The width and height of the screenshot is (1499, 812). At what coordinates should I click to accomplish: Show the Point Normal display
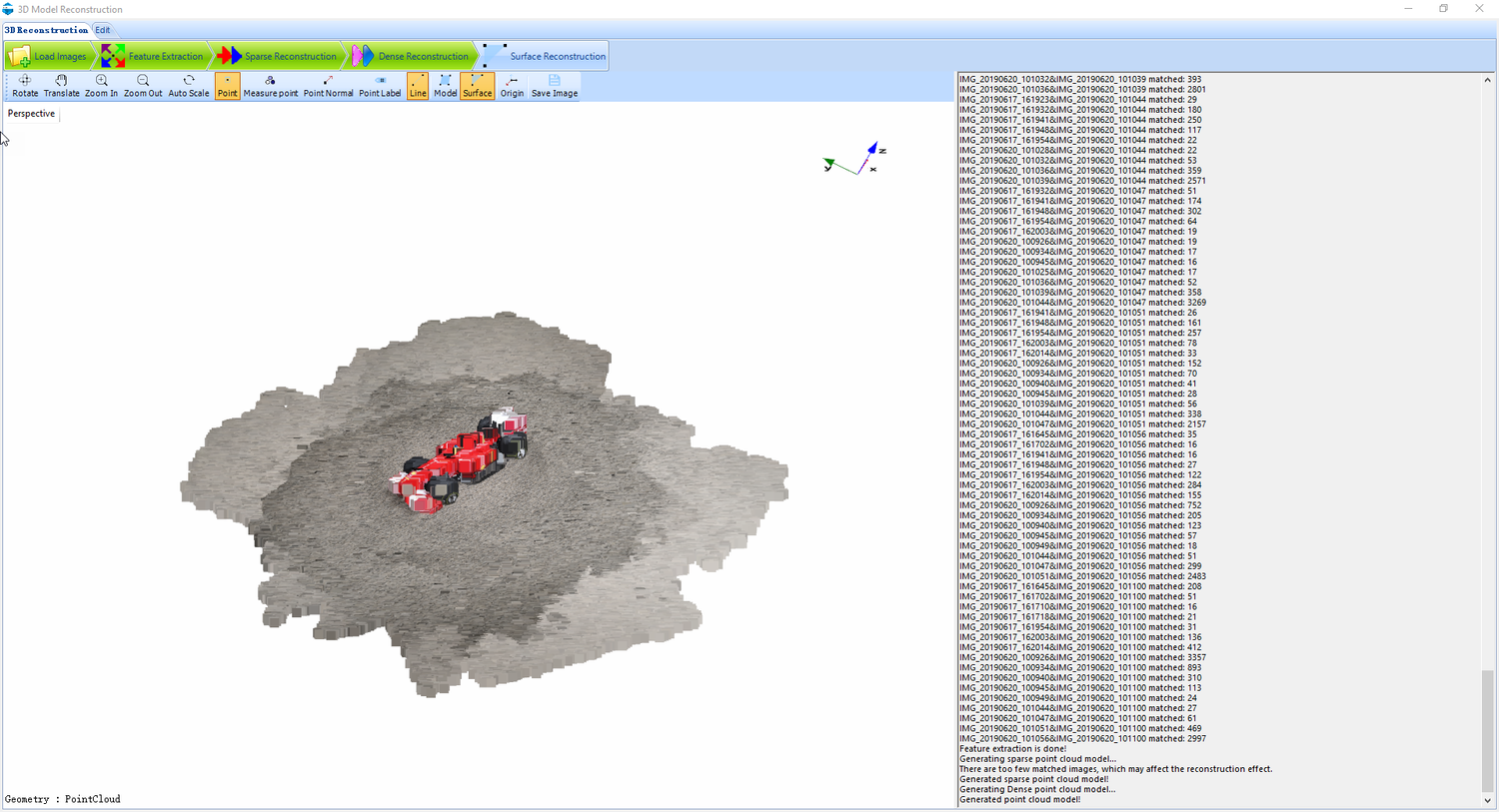click(329, 85)
